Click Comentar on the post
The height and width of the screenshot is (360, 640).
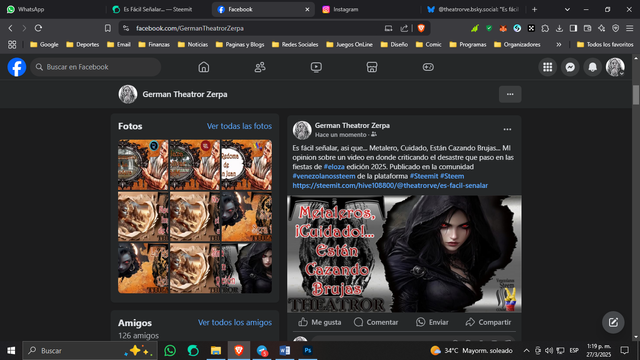pos(376,322)
